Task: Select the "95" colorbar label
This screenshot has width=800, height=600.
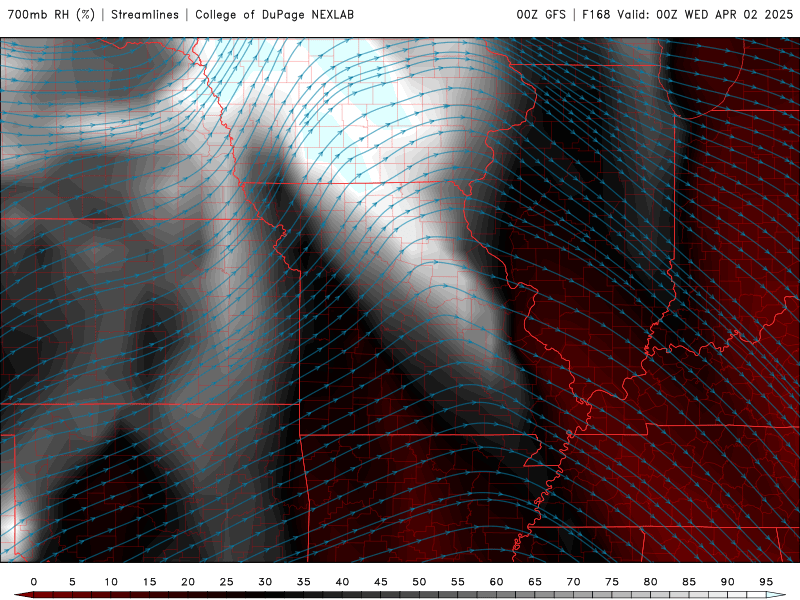Action: 766,582
